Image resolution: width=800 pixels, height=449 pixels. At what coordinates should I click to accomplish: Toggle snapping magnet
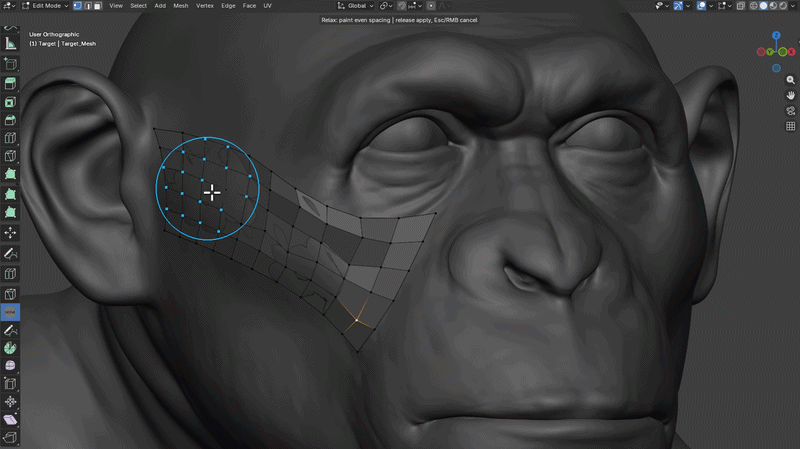tap(402, 6)
